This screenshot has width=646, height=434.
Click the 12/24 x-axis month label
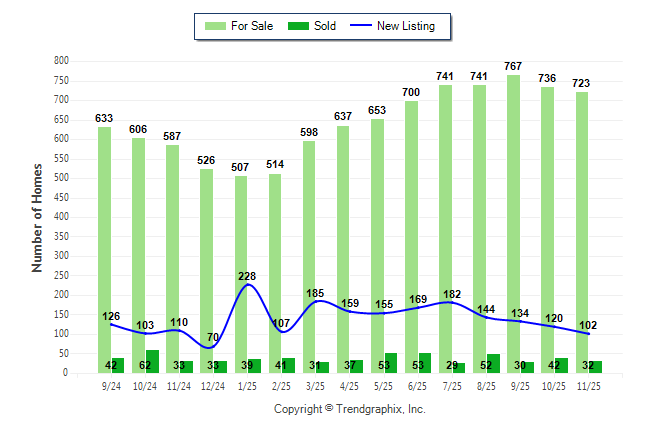click(x=213, y=386)
